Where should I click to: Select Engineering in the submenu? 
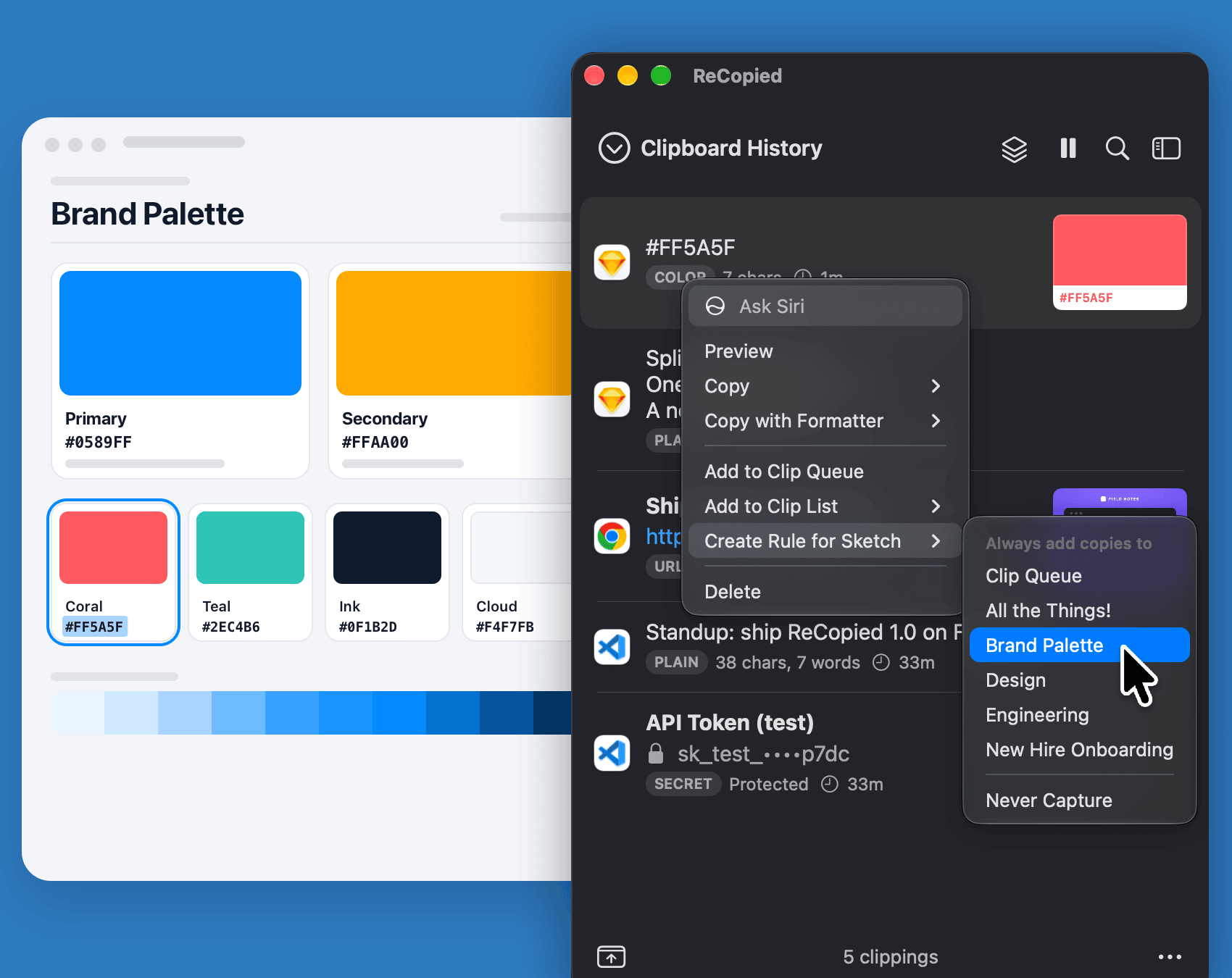(x=1079, y=715)
